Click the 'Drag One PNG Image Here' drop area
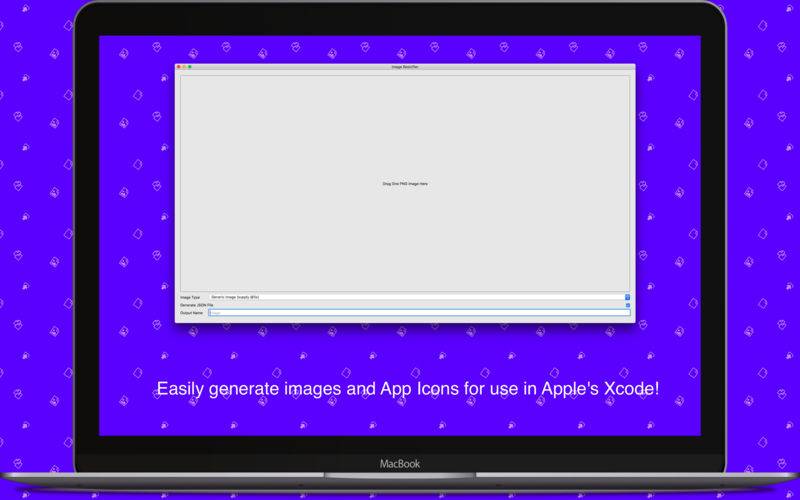 [405, 184]
